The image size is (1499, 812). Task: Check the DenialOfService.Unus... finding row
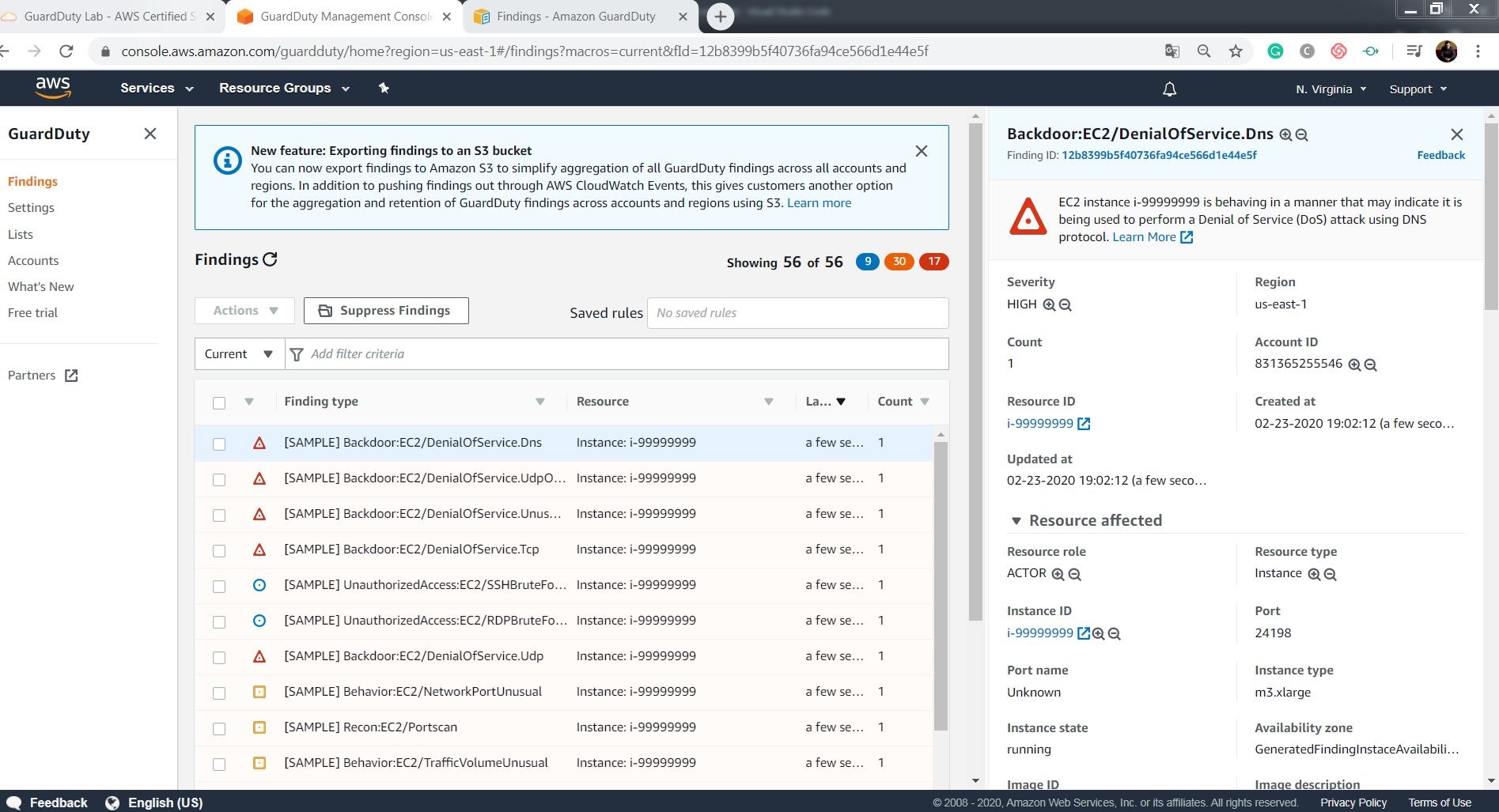[219, 516]
